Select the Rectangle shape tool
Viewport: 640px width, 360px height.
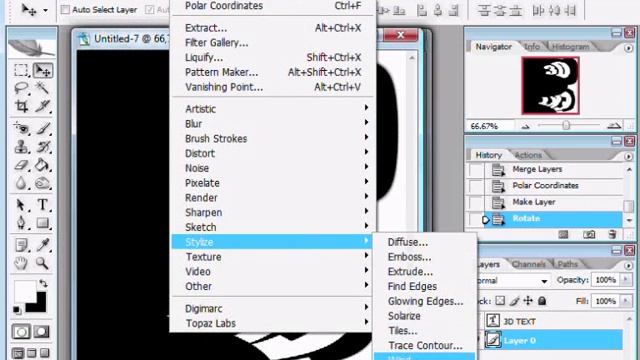point(42,223)
